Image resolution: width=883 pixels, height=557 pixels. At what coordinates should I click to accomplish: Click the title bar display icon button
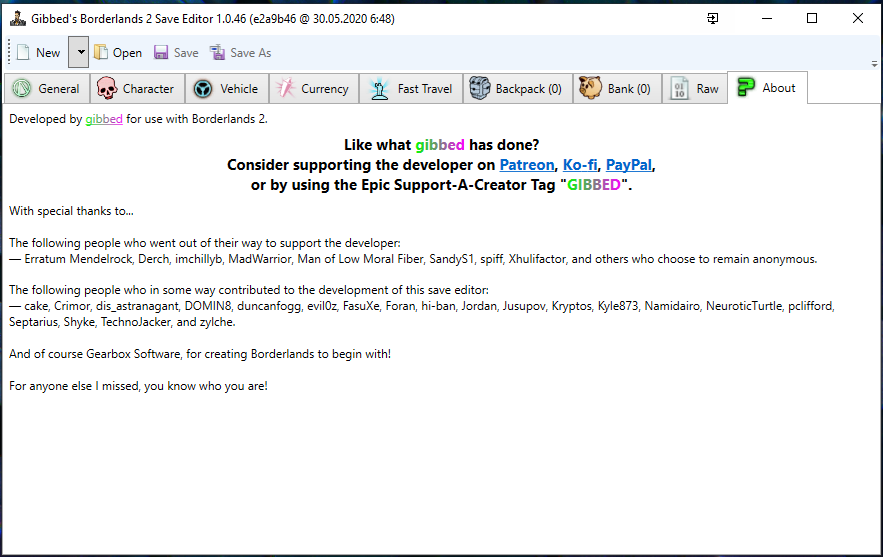[x=712, y=19]
